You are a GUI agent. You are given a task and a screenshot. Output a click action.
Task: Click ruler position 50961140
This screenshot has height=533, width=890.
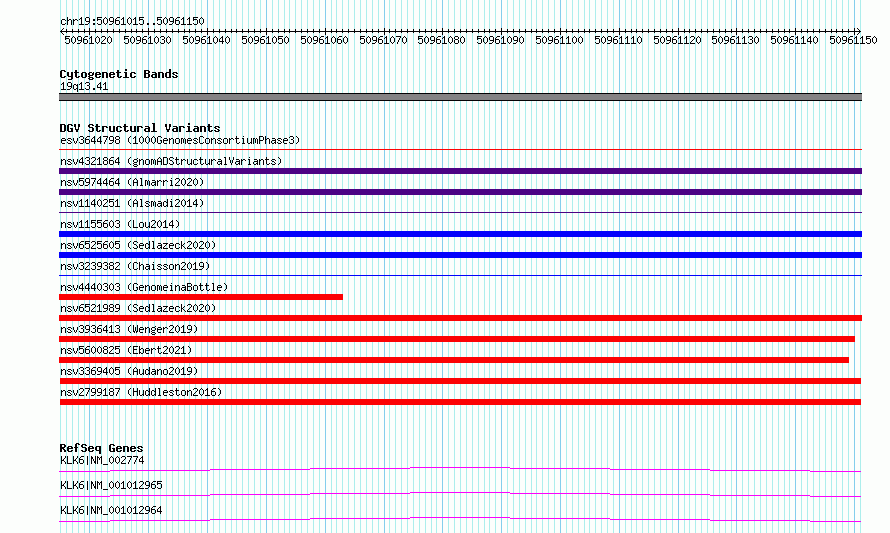point(795,40)
